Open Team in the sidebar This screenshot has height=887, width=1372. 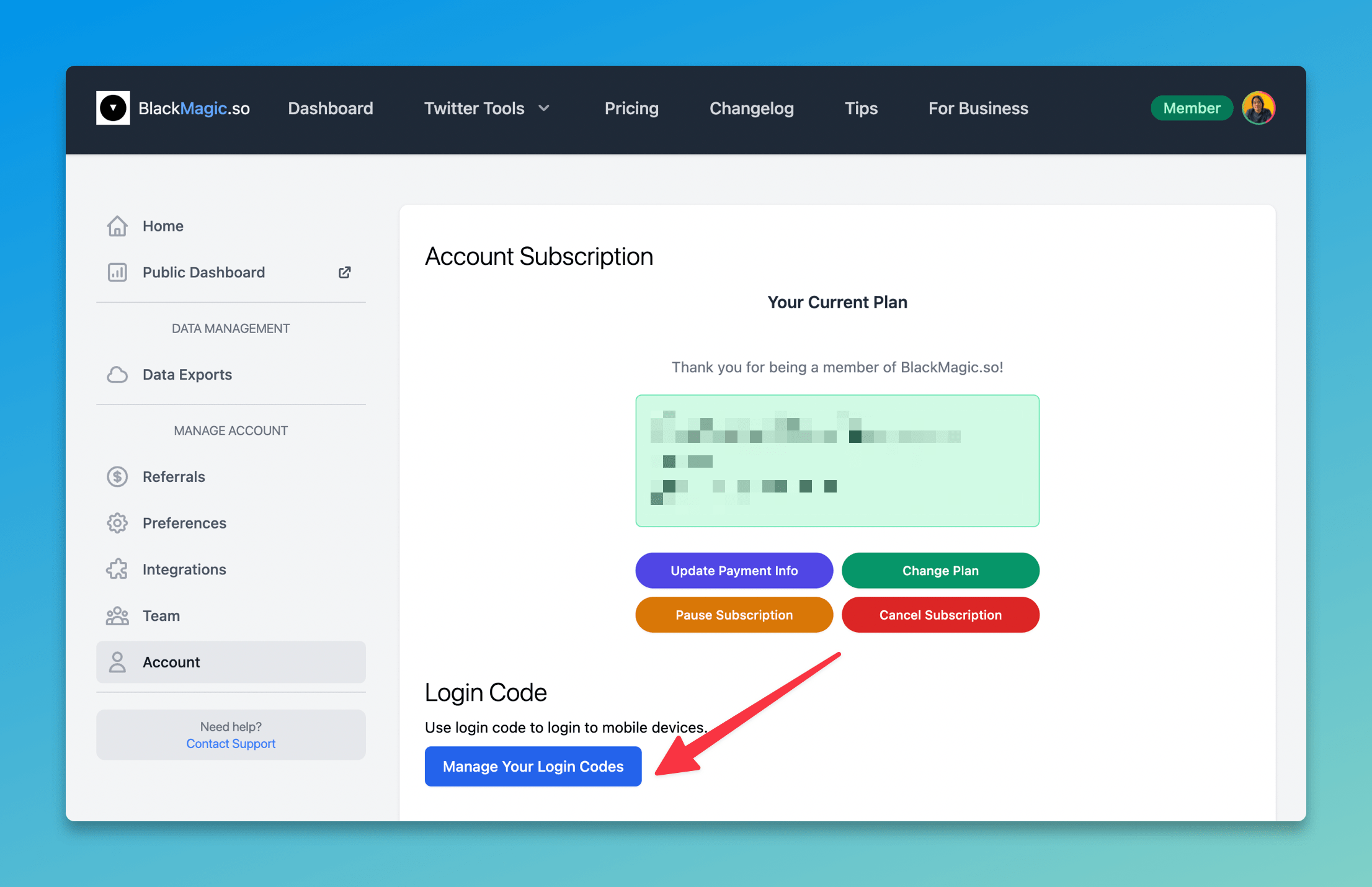coord(231,616)
